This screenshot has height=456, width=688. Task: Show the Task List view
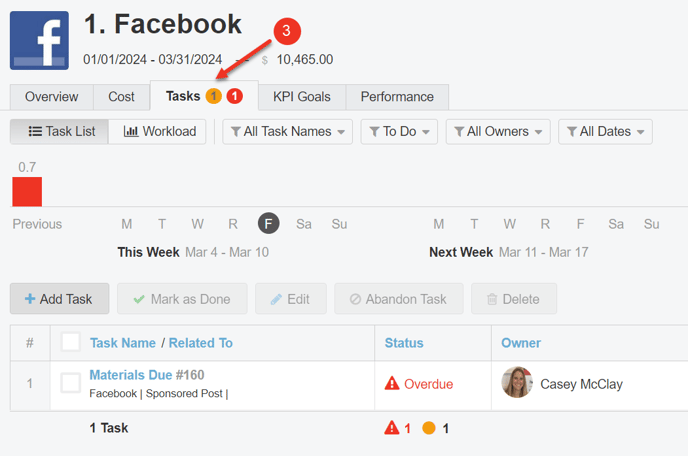(59, 131)
